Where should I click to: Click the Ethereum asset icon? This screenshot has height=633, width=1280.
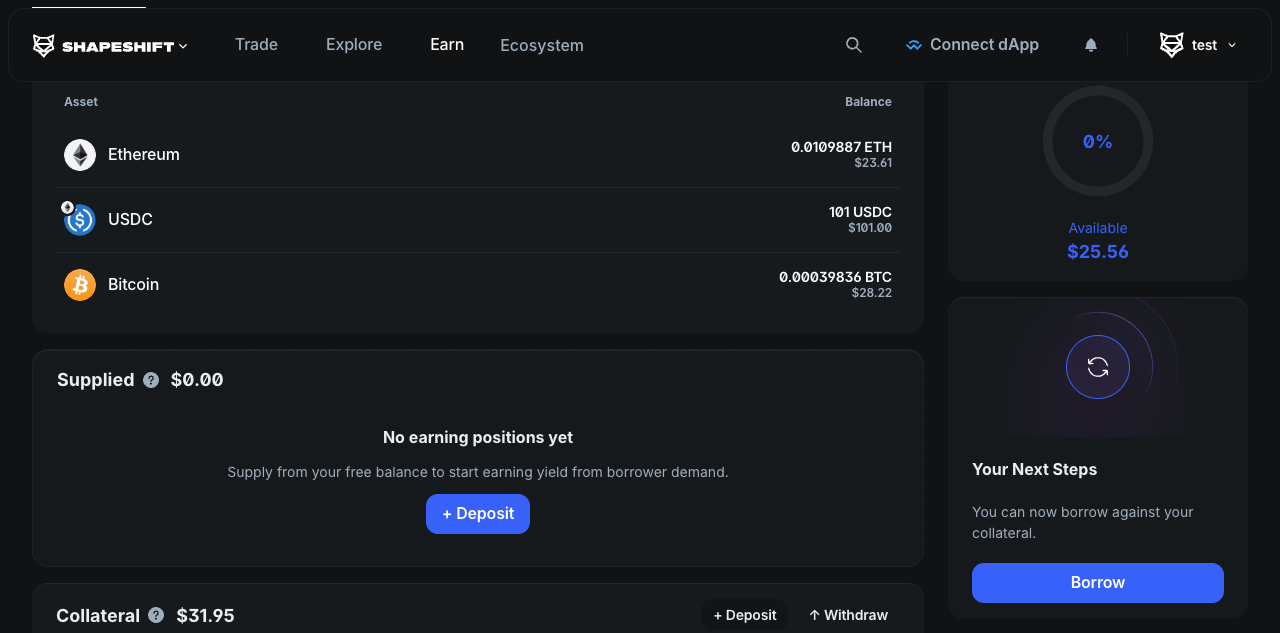[x=80, y=155]
